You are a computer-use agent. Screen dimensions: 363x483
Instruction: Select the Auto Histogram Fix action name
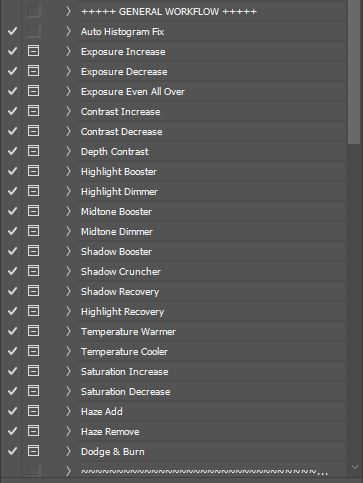pos(122,32)
